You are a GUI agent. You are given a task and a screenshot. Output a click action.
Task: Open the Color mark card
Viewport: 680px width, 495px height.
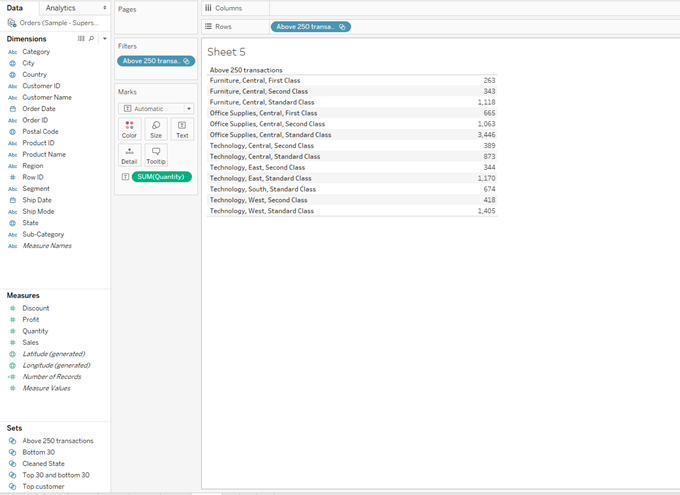(x=129, y=129)
